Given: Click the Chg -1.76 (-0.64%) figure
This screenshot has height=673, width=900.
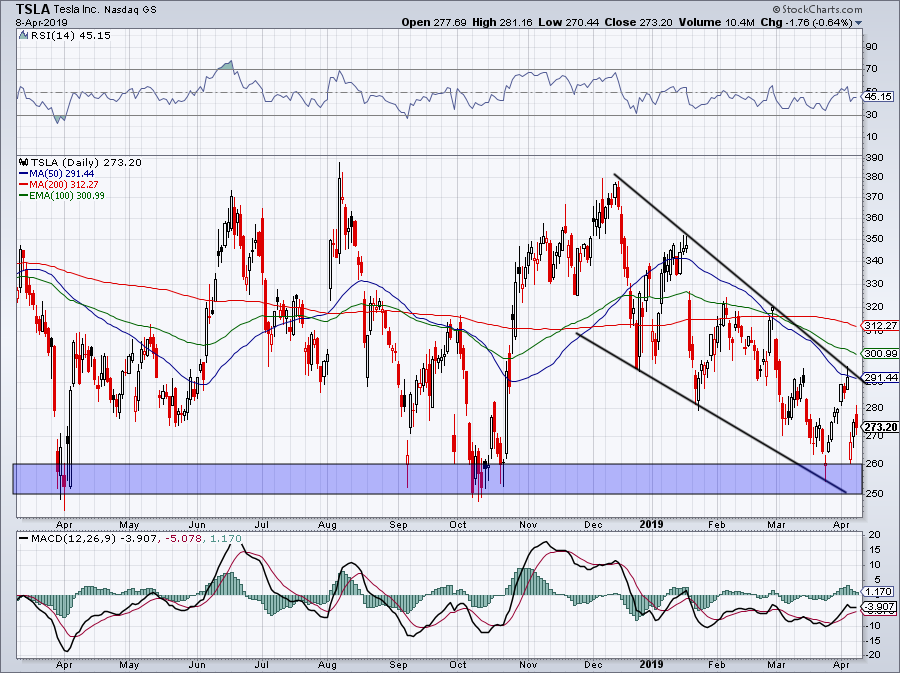Looking at the screenshot, I should (806, 22).
